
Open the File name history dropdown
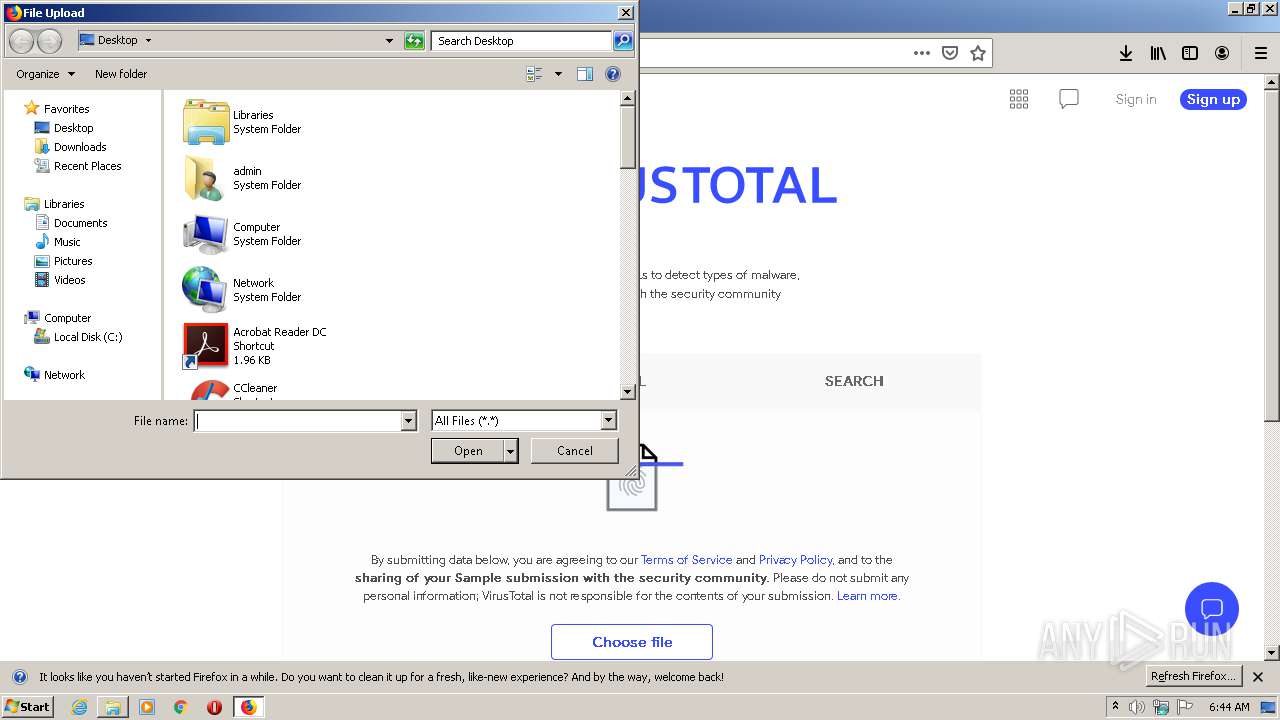pos(408,421)
